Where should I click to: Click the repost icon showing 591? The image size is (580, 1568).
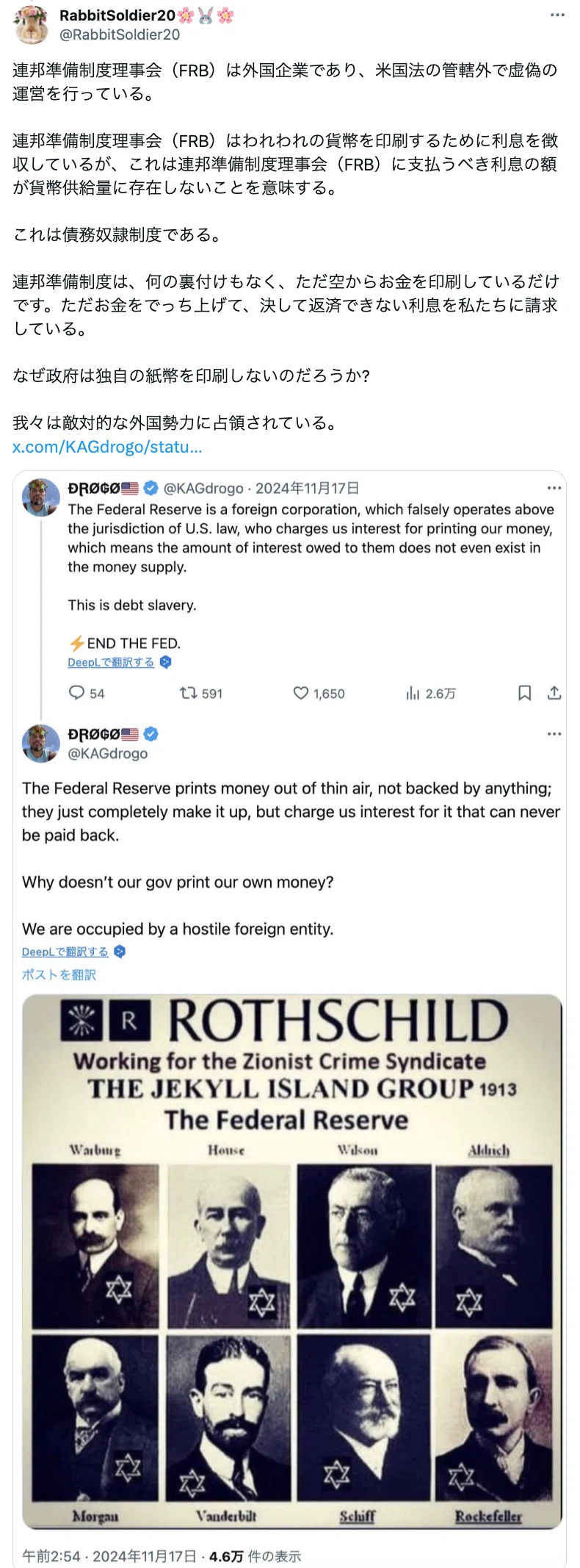pyautogui.click(x=189, y=693)
